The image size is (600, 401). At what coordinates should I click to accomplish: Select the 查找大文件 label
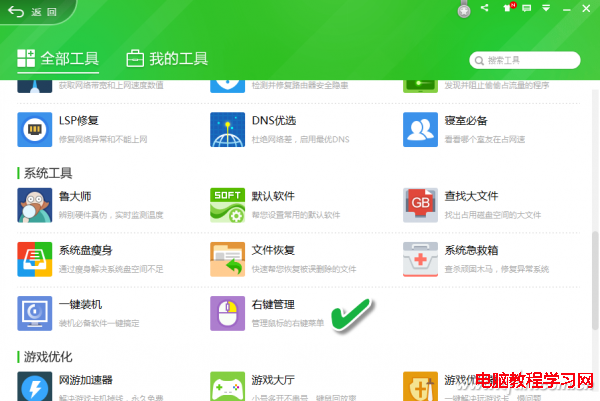point(471,196)
